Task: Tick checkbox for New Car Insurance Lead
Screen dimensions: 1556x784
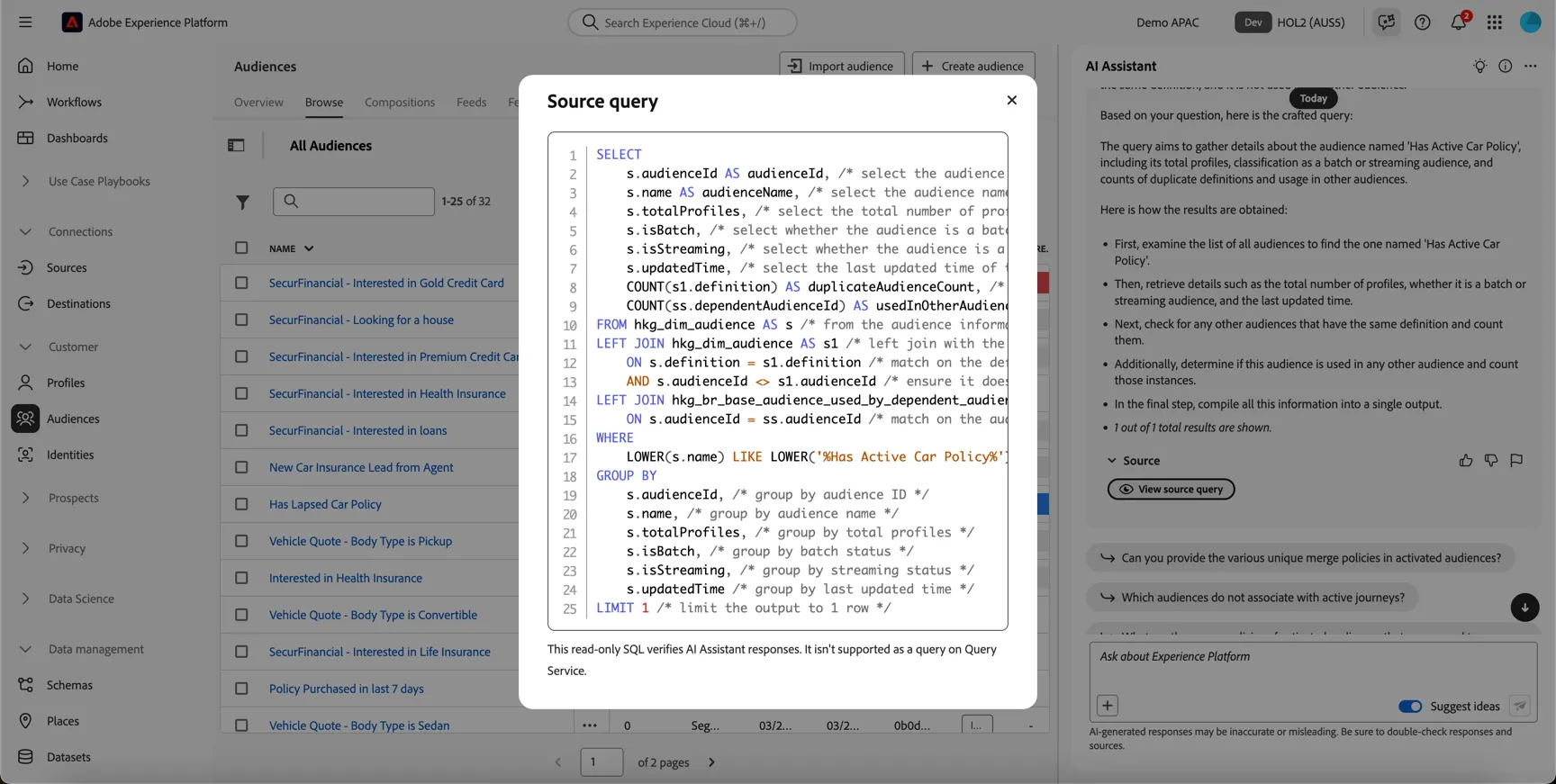Action: pyautogui.click(x=241, y=467)
